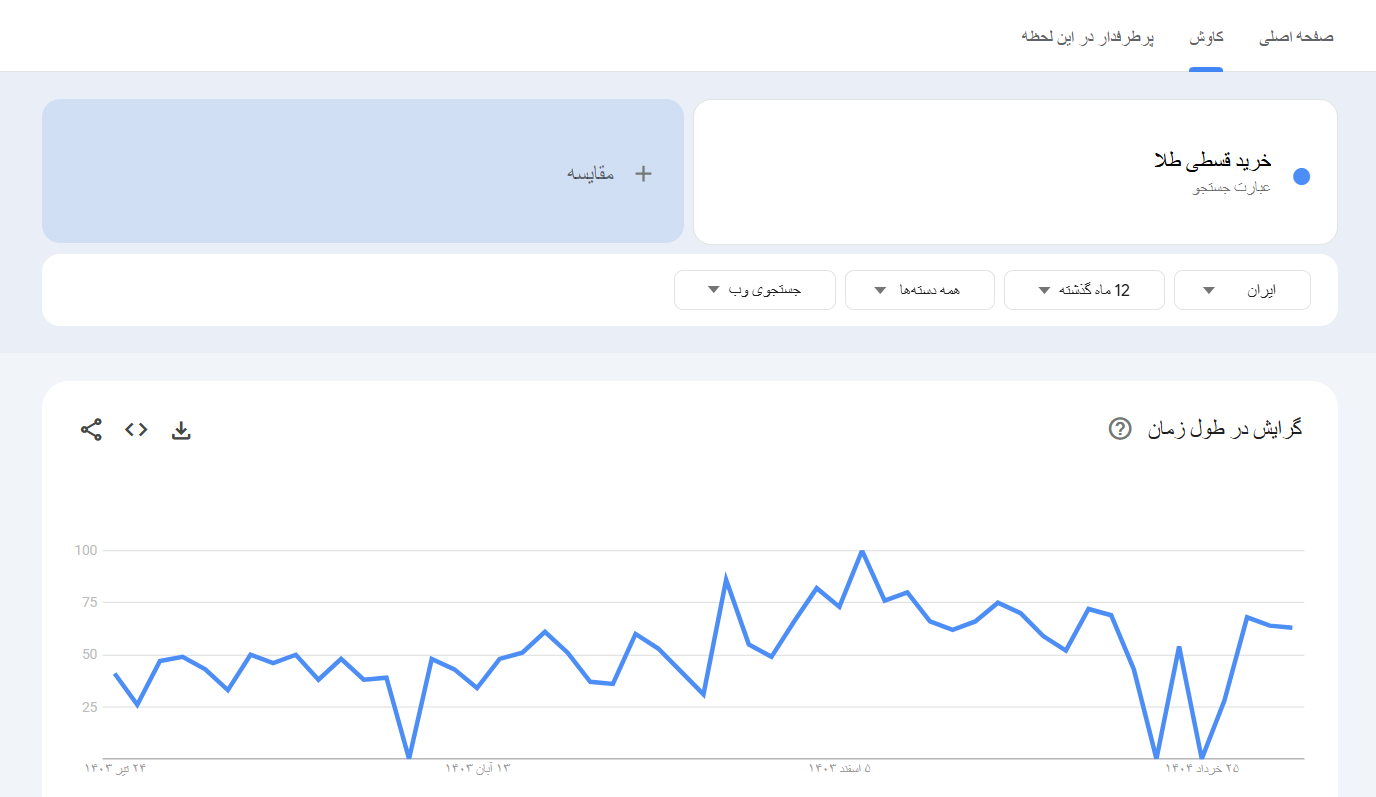This screenshot has height=797, width=1376.
Task: Download the trend data as CSV
Action: pyautogui.click(x=181, y=429)
